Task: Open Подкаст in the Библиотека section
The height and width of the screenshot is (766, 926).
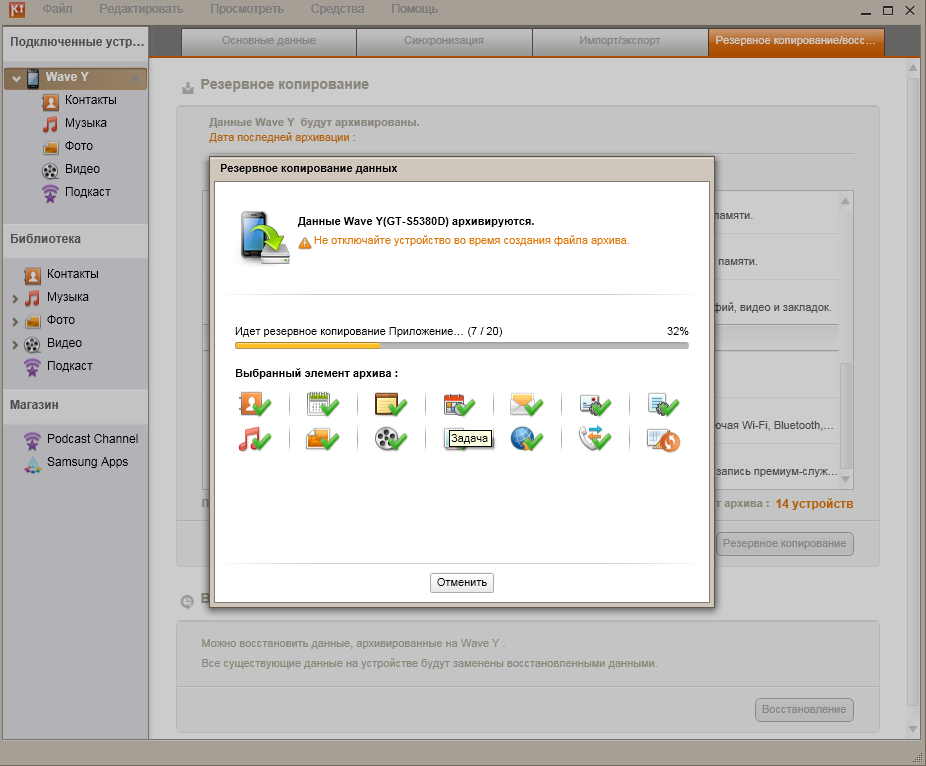Action: pyautogui.click(x=69, y=366)
